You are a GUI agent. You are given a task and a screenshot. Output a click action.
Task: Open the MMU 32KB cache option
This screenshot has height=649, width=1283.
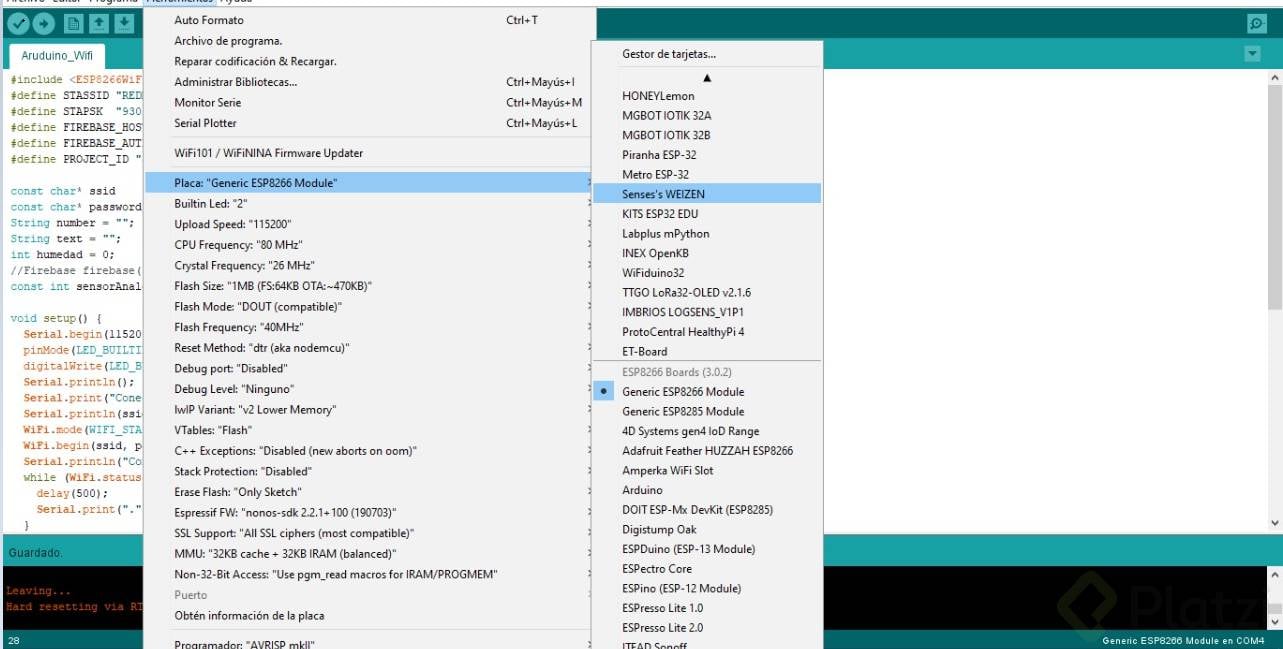(x=370, y=553)
